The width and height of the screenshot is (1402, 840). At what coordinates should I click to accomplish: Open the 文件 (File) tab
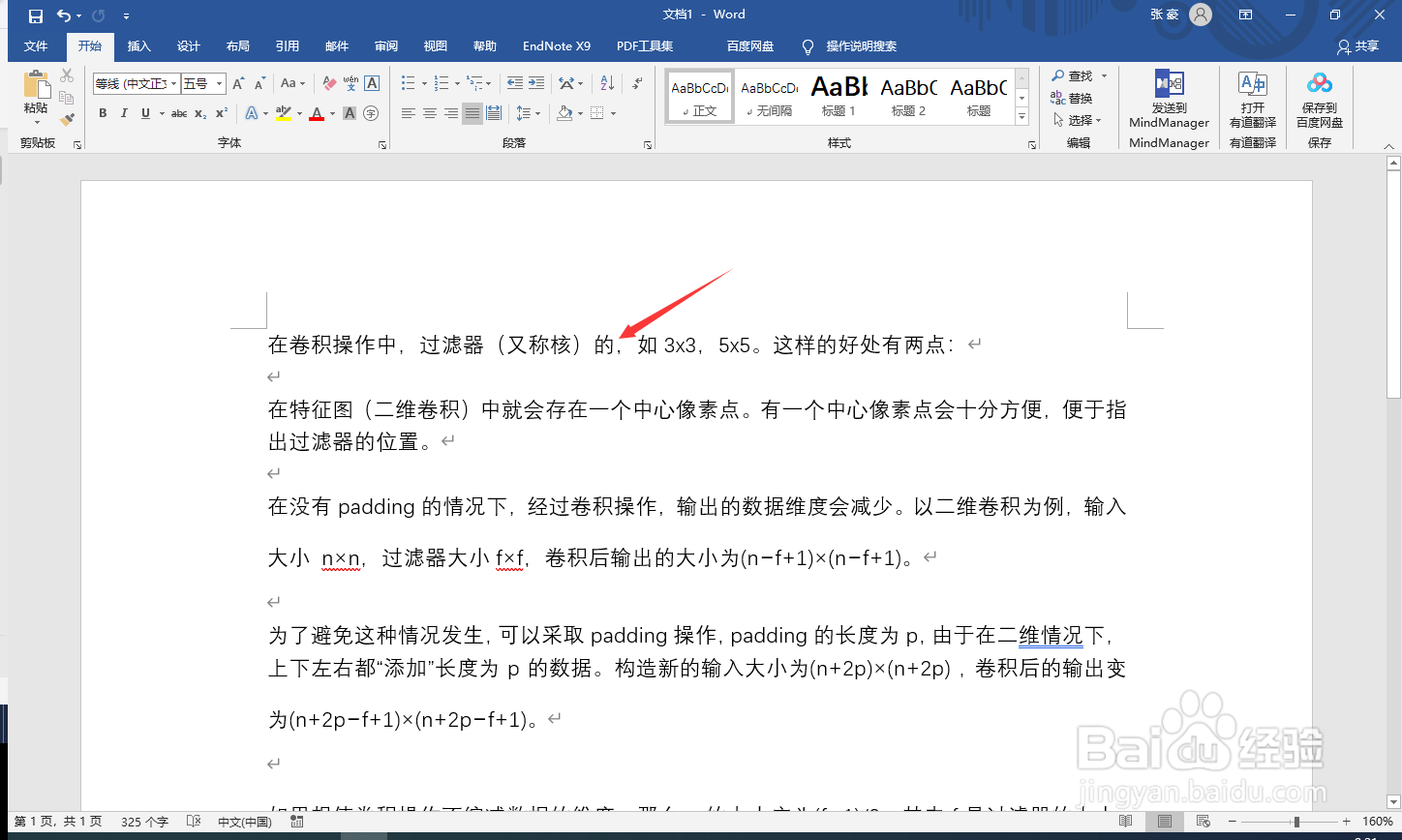(x=36, y=45)
